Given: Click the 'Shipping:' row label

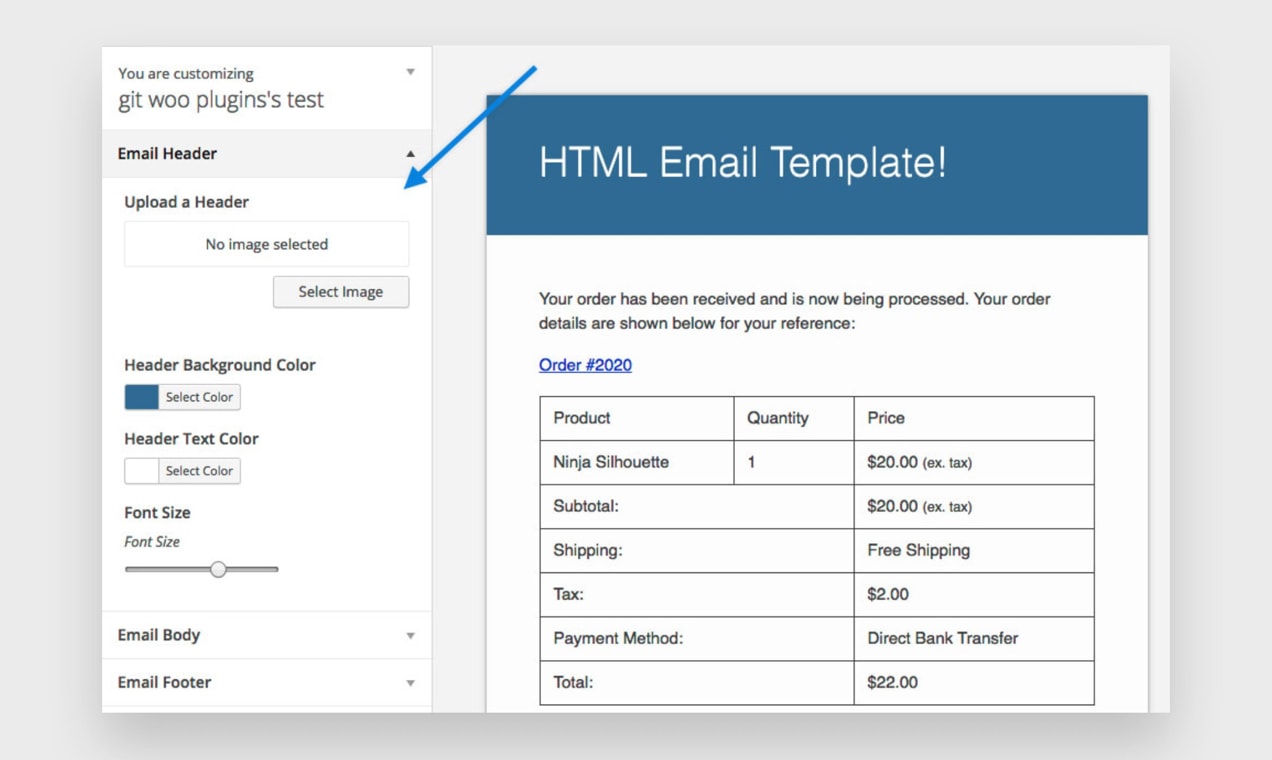Looking at the screenshot, I should [x=587, y=551].
